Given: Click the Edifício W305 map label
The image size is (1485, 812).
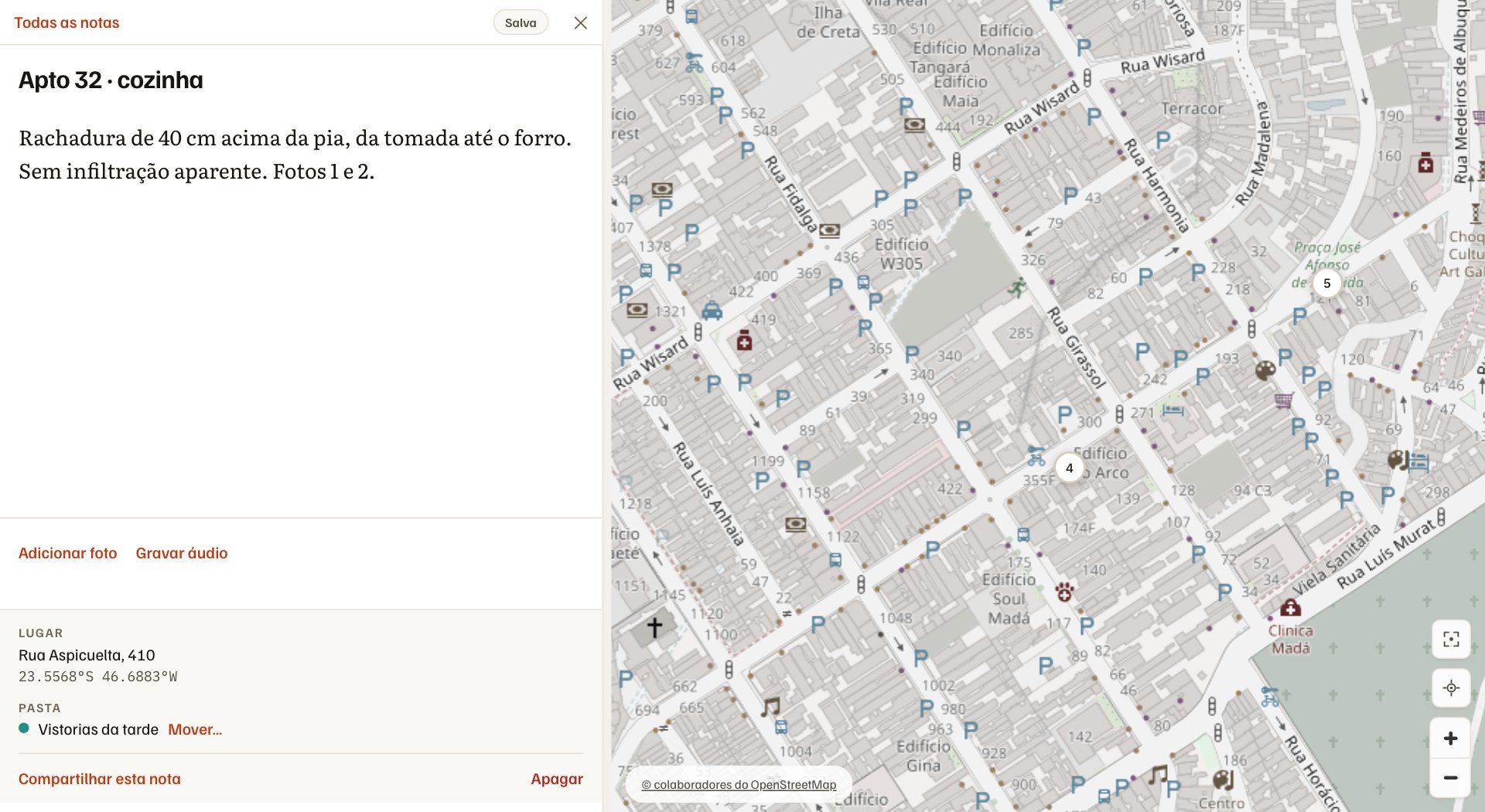Looking at the screenshot, I should tap(902, 254).
